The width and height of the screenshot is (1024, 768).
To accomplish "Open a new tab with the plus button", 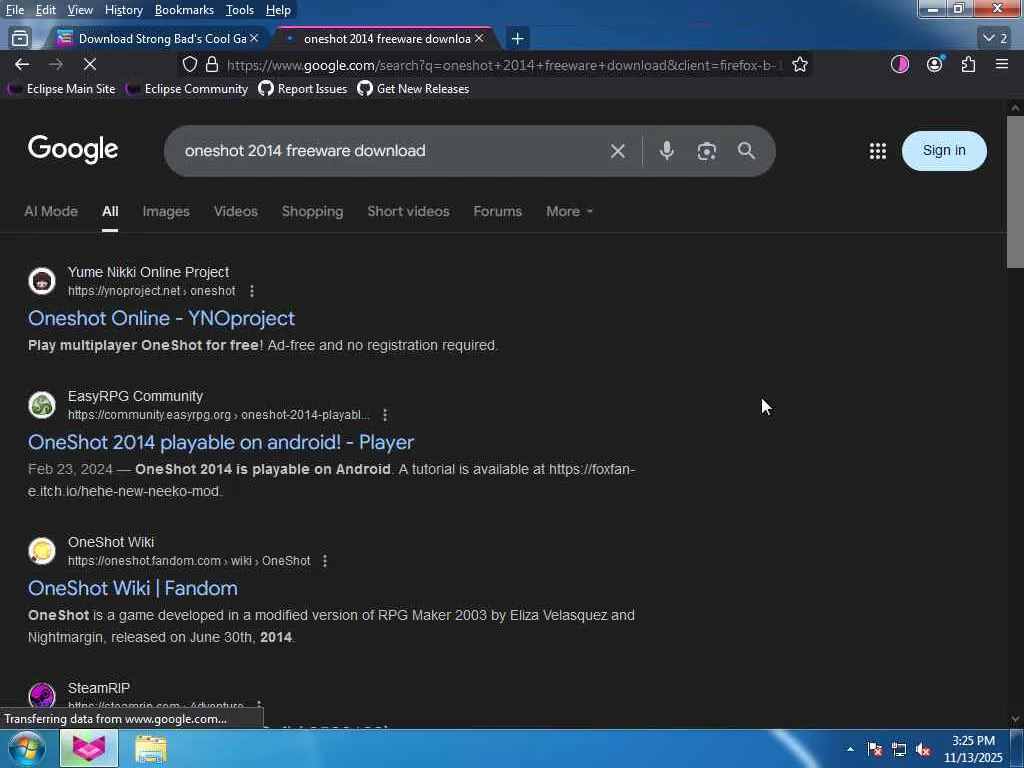I will [517, 39].
